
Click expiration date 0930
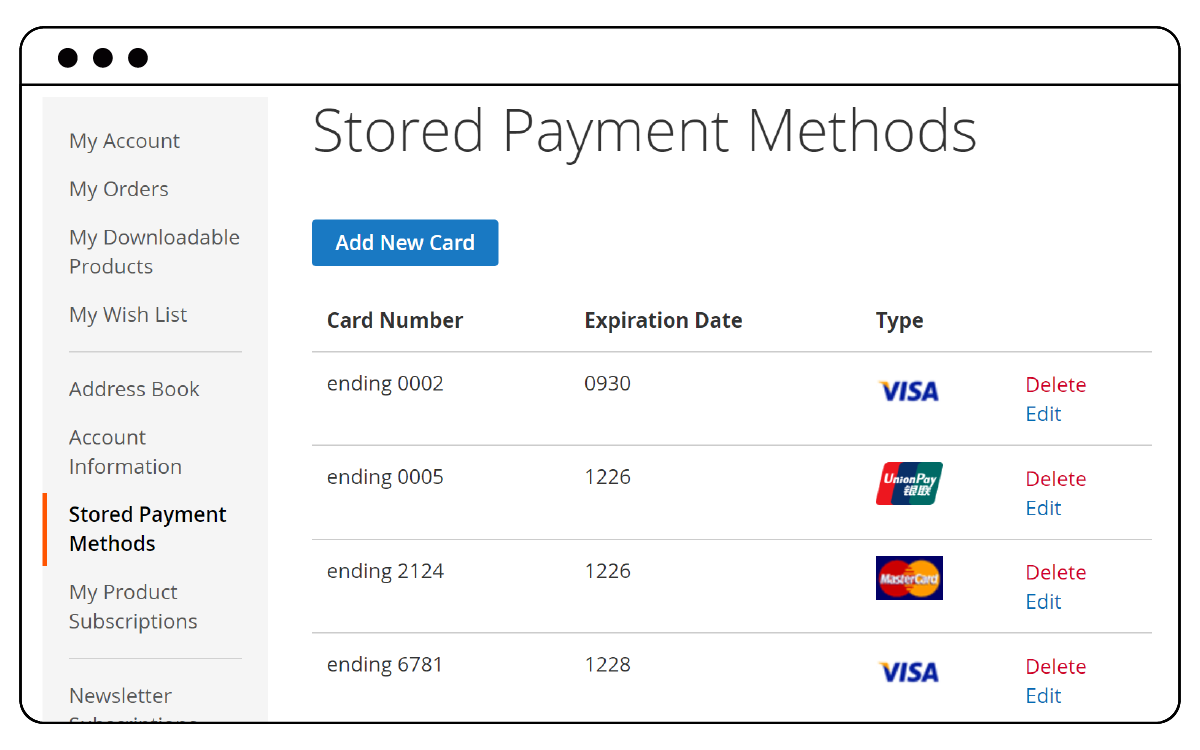(607, 383)
